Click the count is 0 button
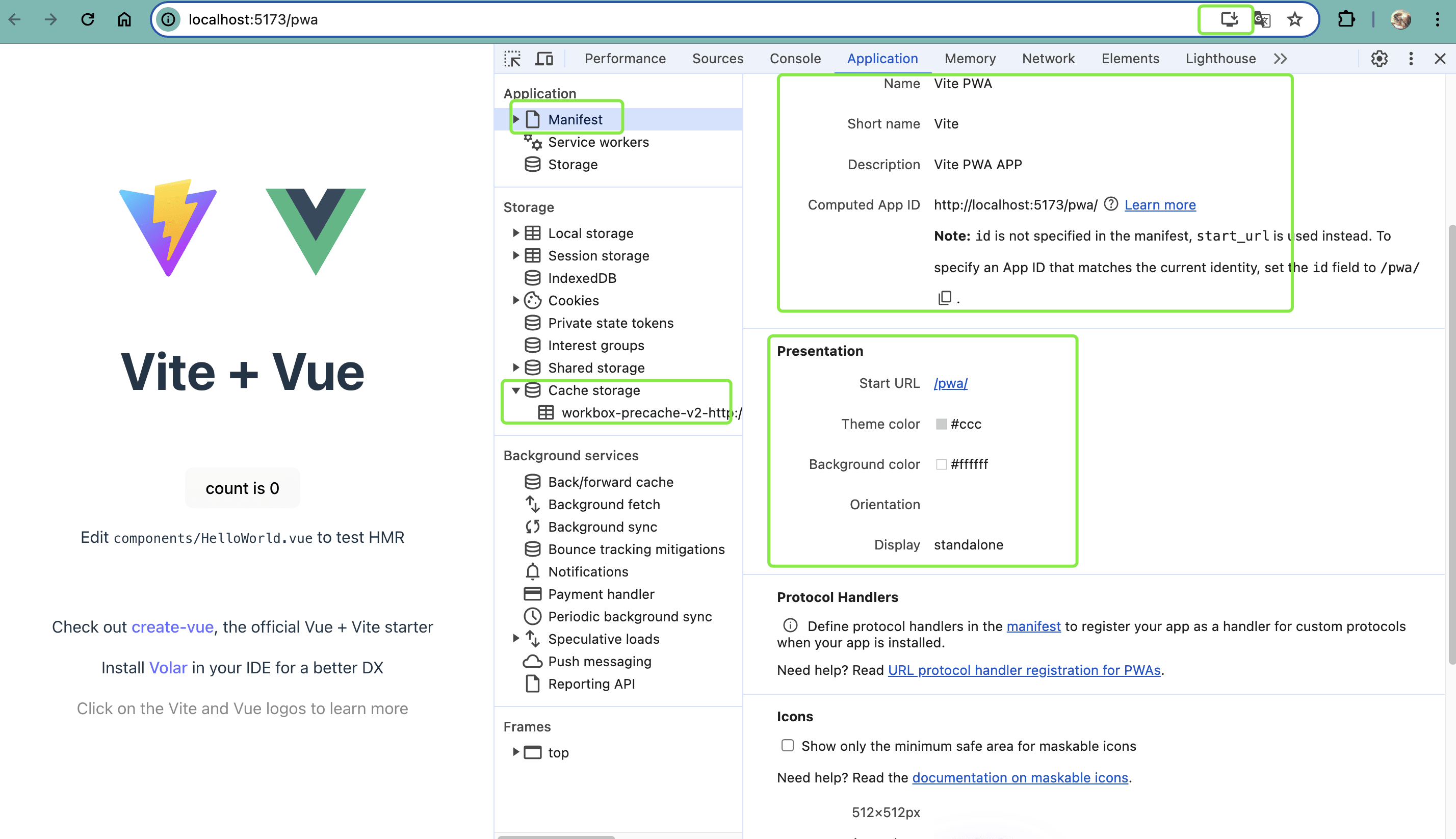 [x=243, y=488]
